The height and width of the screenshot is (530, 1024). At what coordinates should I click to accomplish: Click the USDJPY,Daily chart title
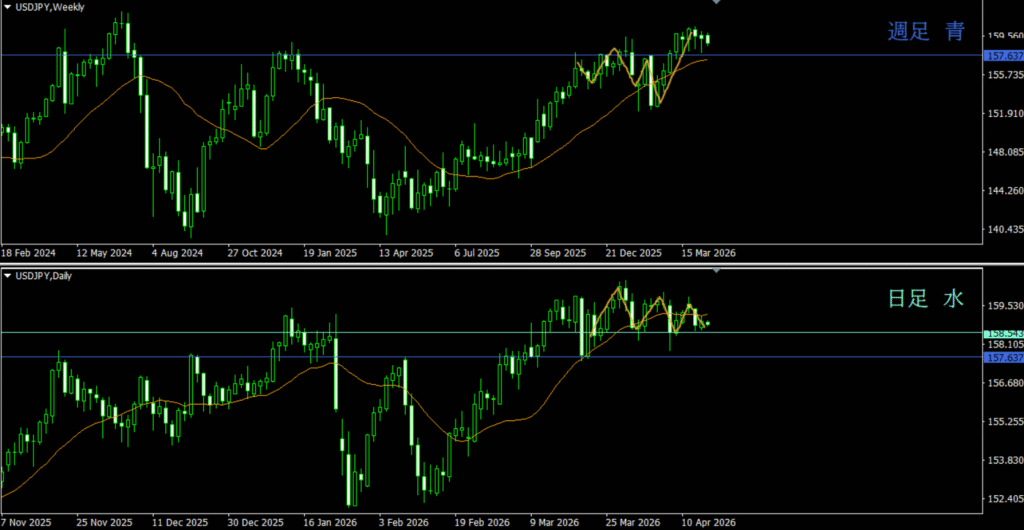pyautogui.click(x=46, y=275)
